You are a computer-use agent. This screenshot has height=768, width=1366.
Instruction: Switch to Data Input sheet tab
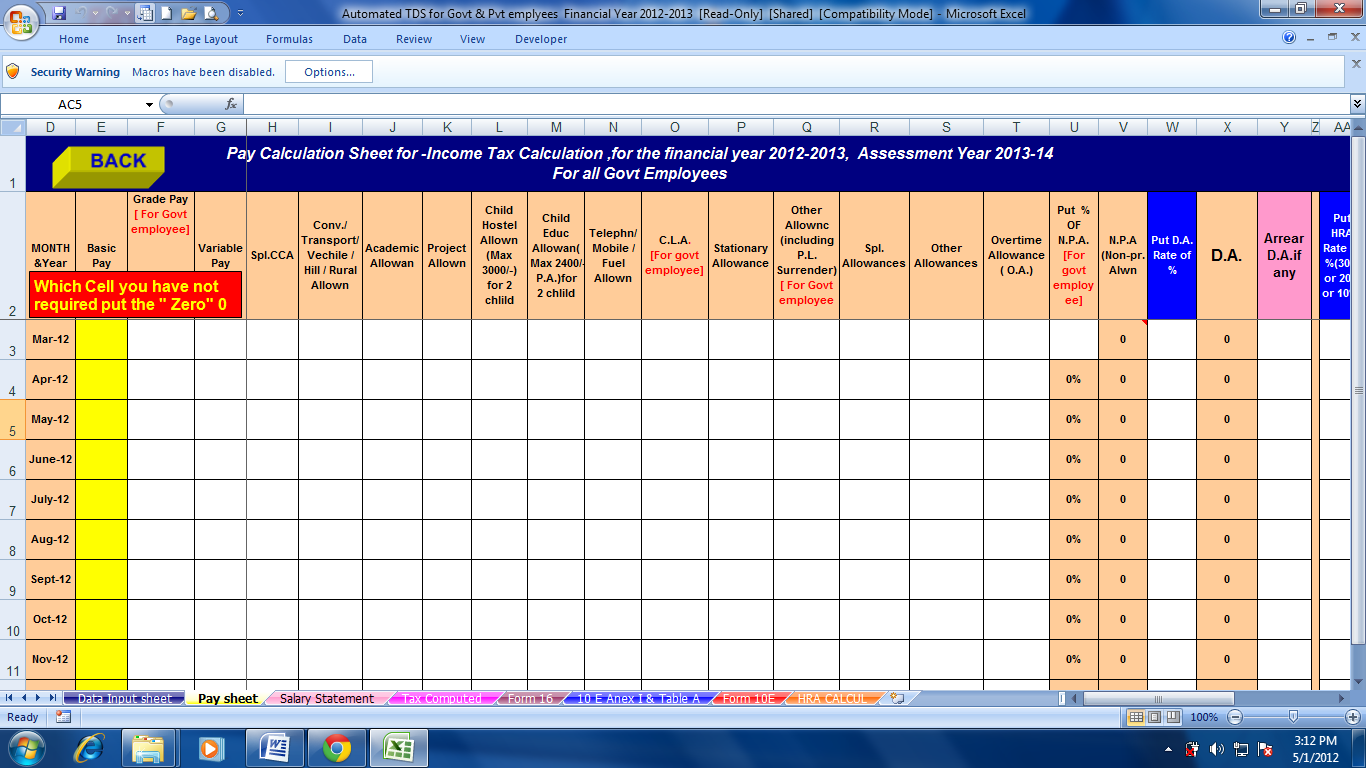(124, 699)
